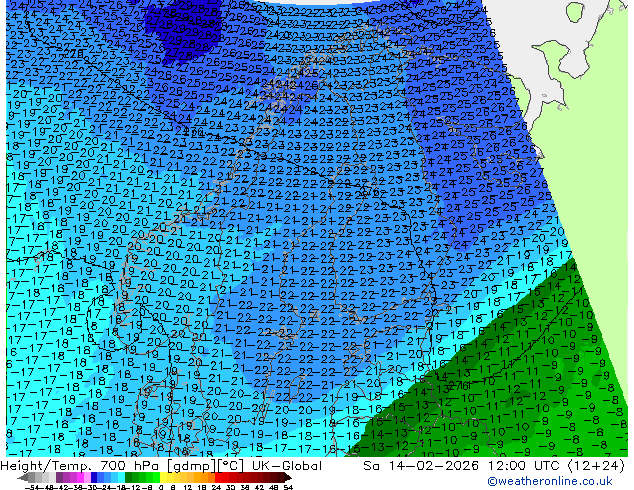Click the gray left arrow end of color scale

tap(22, 478)
